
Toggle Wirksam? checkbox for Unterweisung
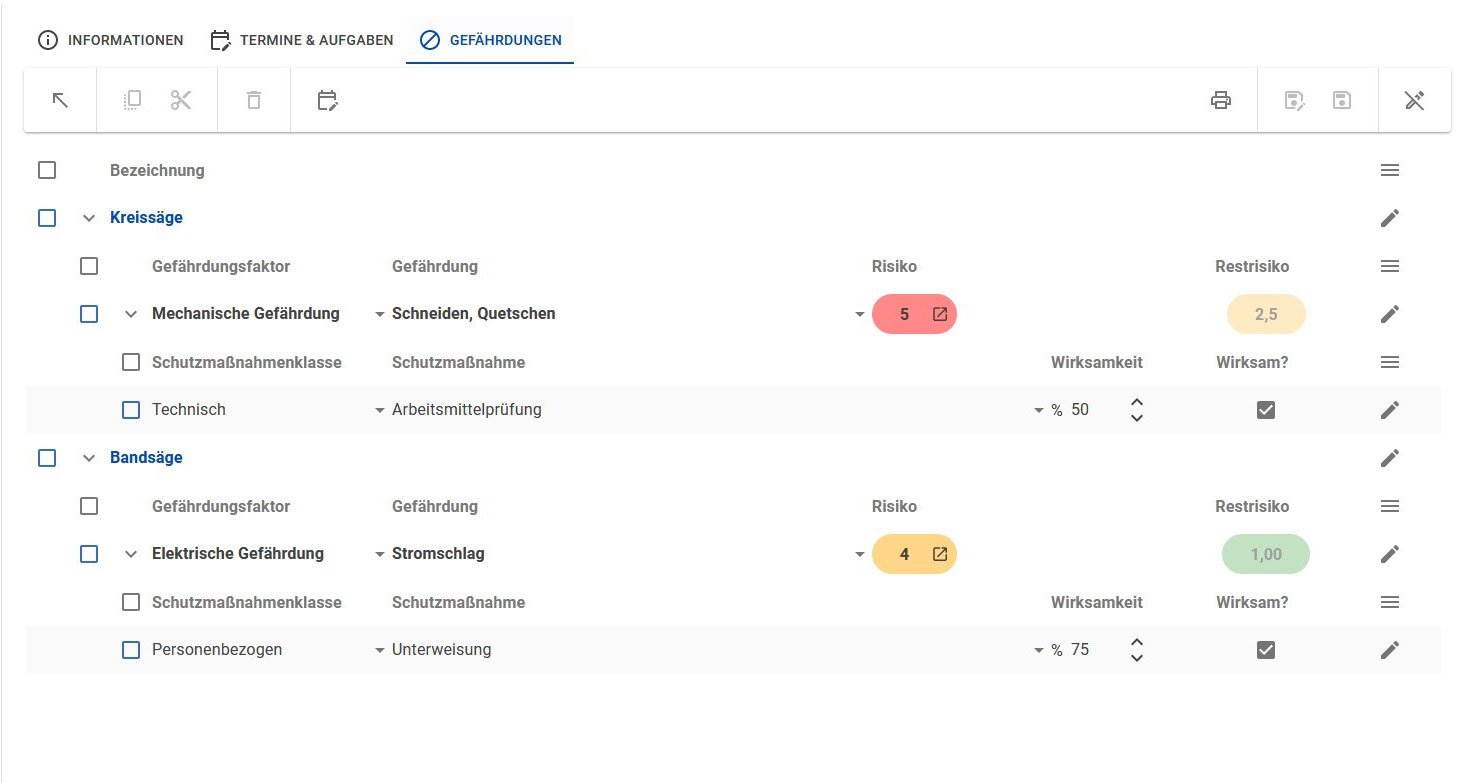click(x=1266, y=650)
